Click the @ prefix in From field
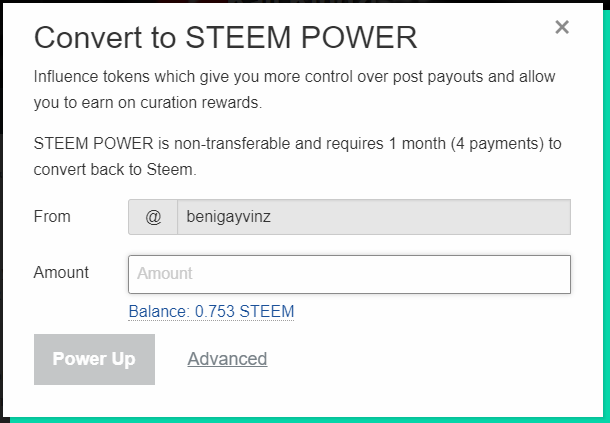The height and width of the screenshot is (423, 610). click(x=153, y=217)
